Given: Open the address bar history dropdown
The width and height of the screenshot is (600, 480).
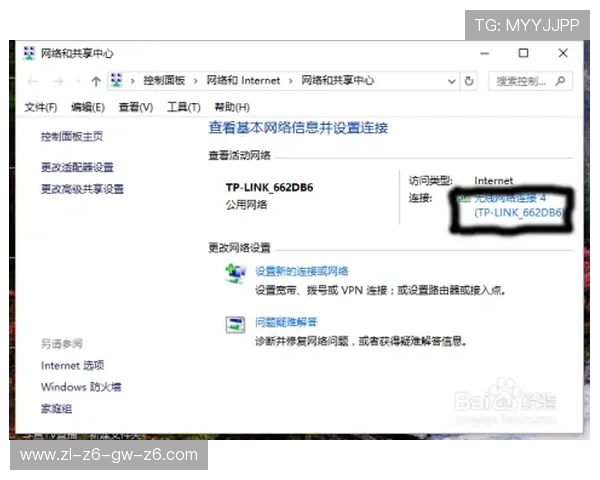Looking at the screenshot, I should (452, 82).
